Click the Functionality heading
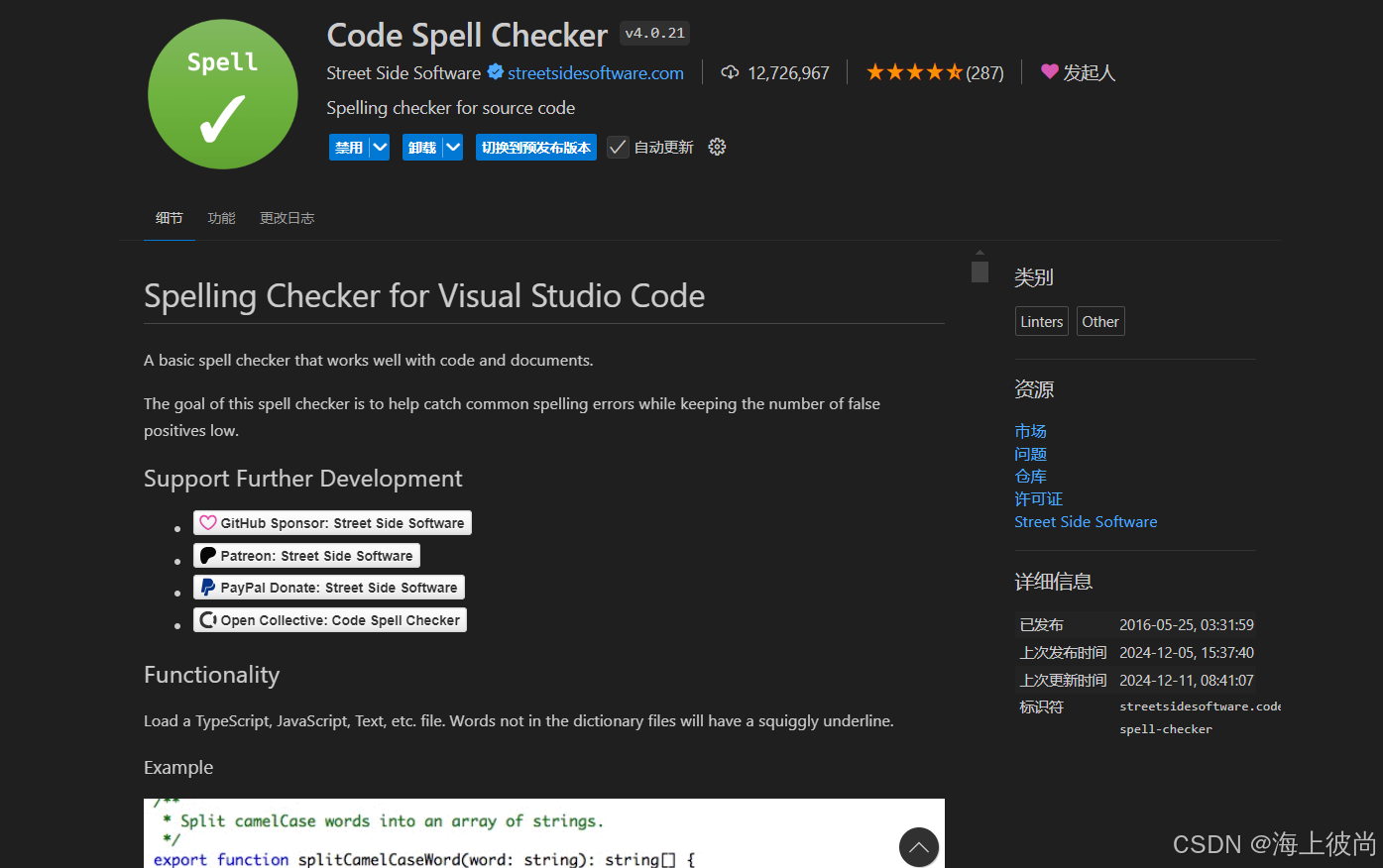The image size is (1383, 868). coord(212,675)
